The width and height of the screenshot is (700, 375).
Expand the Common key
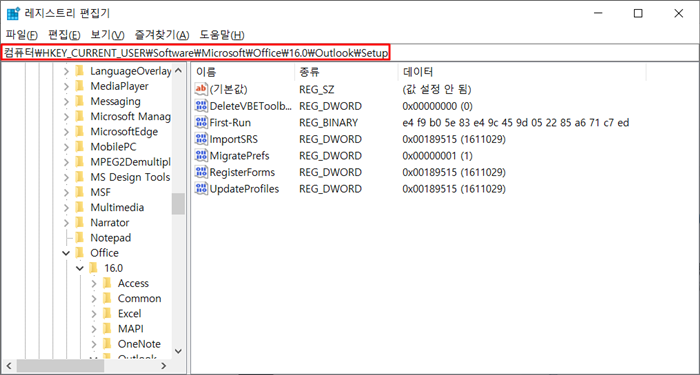click(x=94, y=299)
